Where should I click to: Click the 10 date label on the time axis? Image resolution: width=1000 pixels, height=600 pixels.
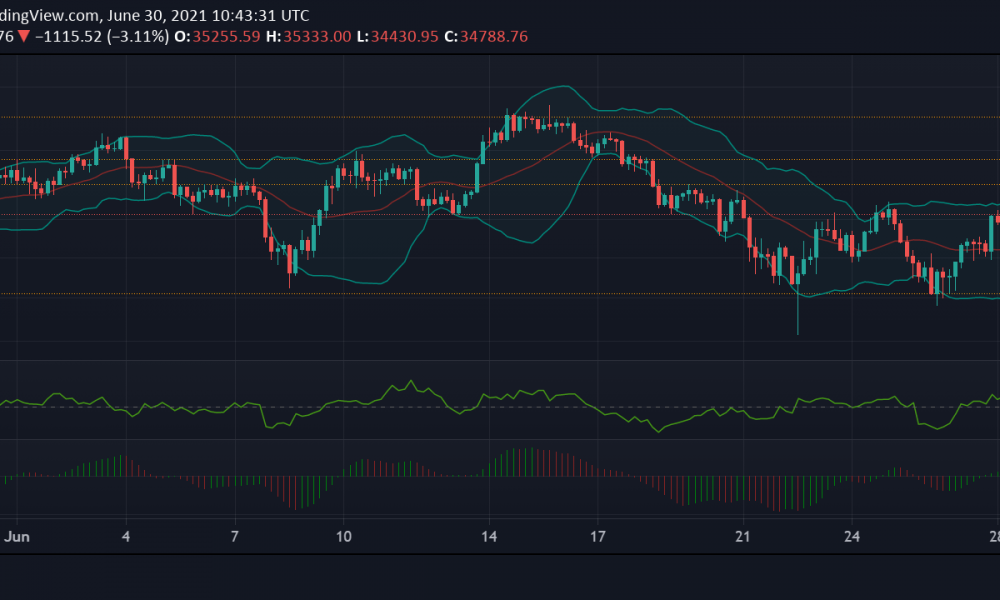[343, 536]
